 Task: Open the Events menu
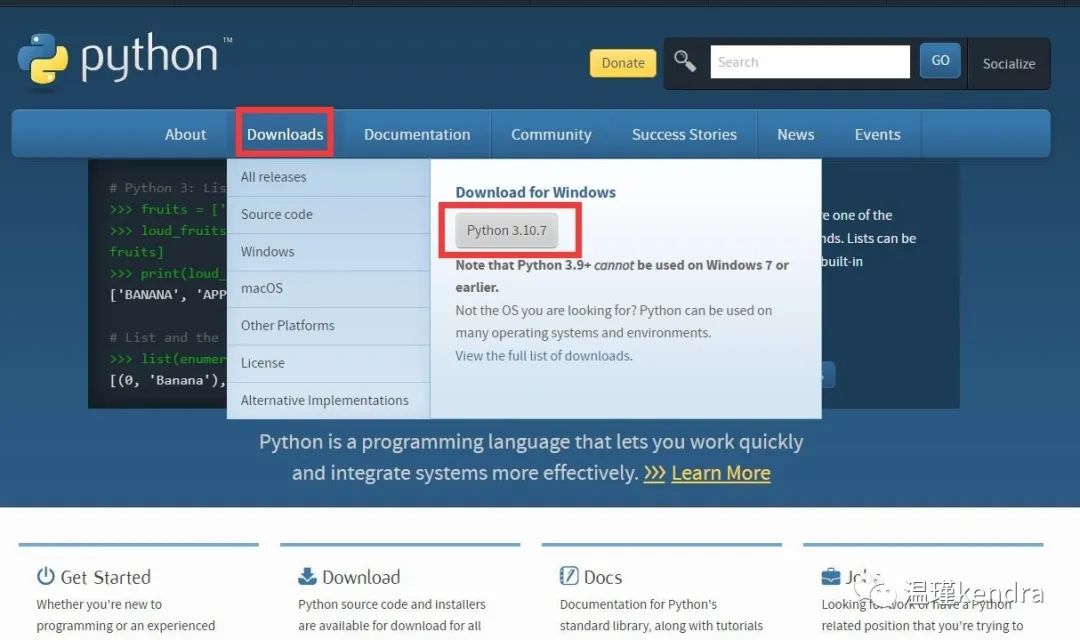[878, 134]
